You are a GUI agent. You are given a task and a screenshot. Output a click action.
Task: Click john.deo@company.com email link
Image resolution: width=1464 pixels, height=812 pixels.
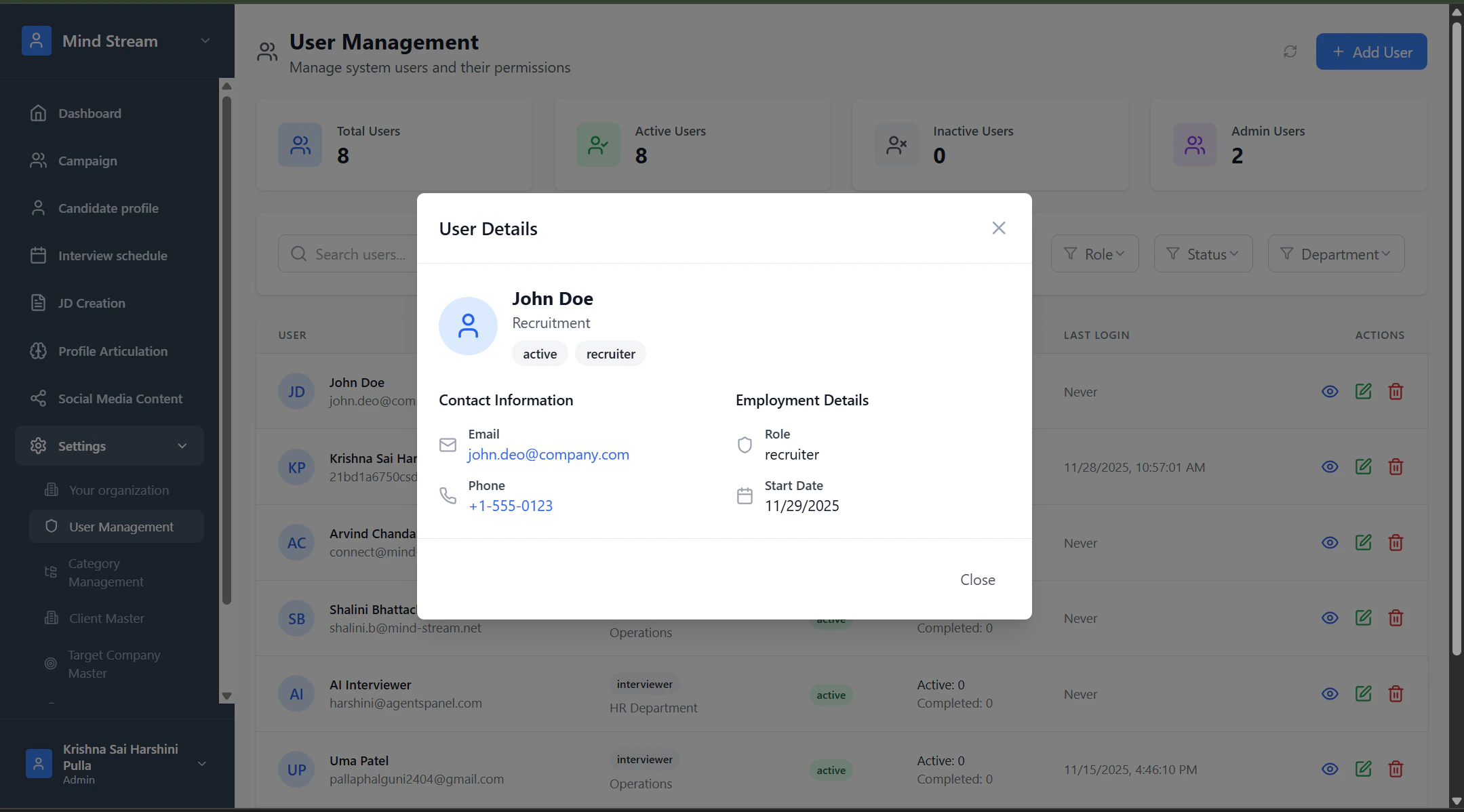pyautogui.click(x=548, y=455)
